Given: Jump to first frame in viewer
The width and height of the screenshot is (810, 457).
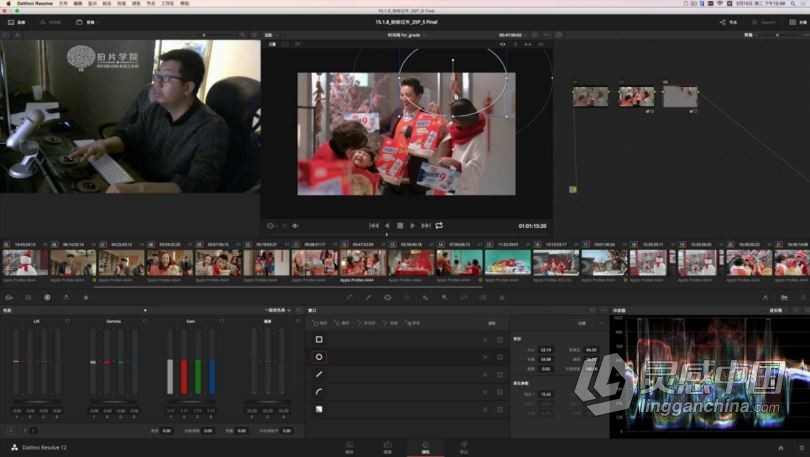Looking at the screenshot, I should coord(374,226).
